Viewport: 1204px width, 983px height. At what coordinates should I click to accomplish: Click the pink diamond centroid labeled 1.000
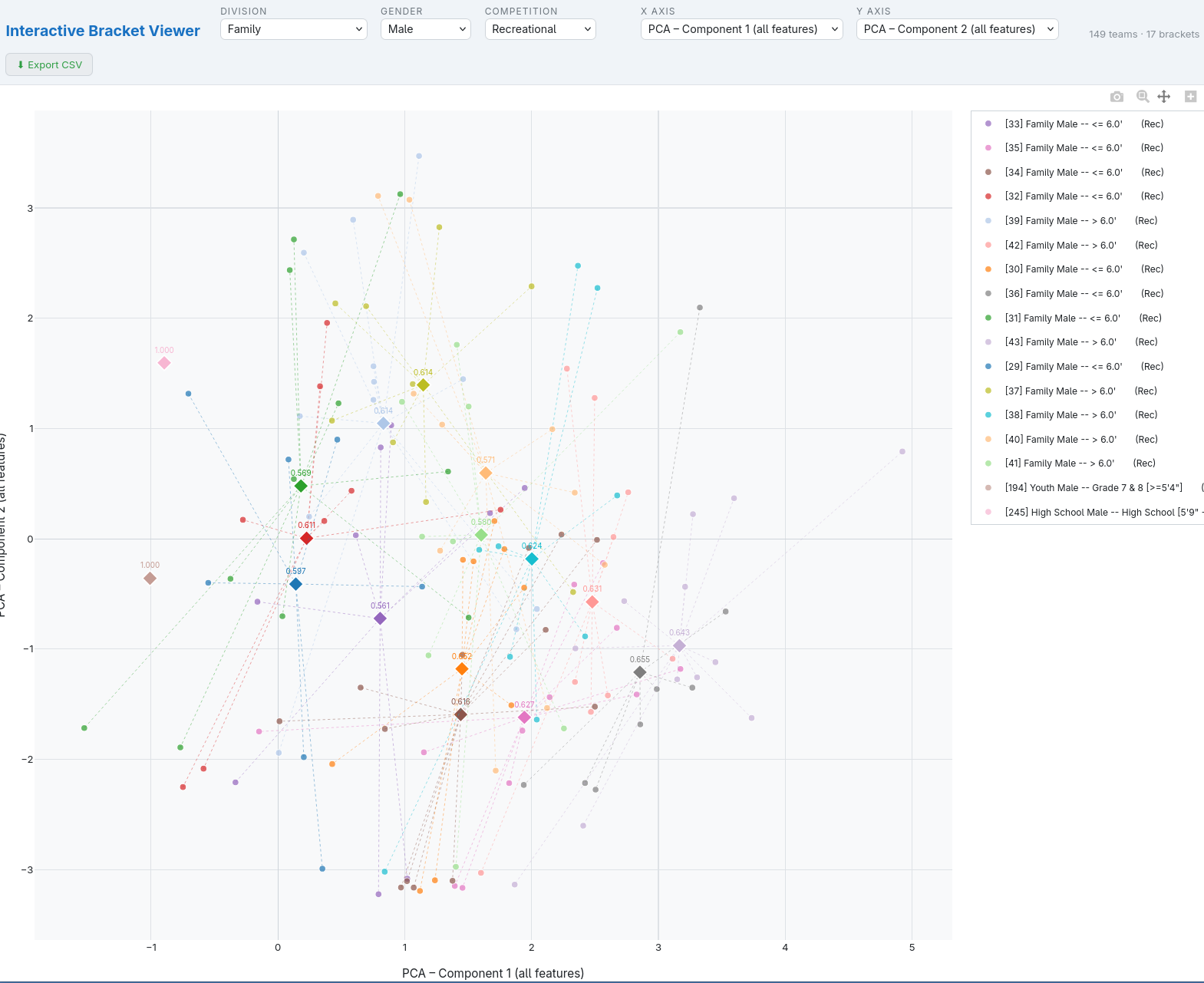pos(164,363)
